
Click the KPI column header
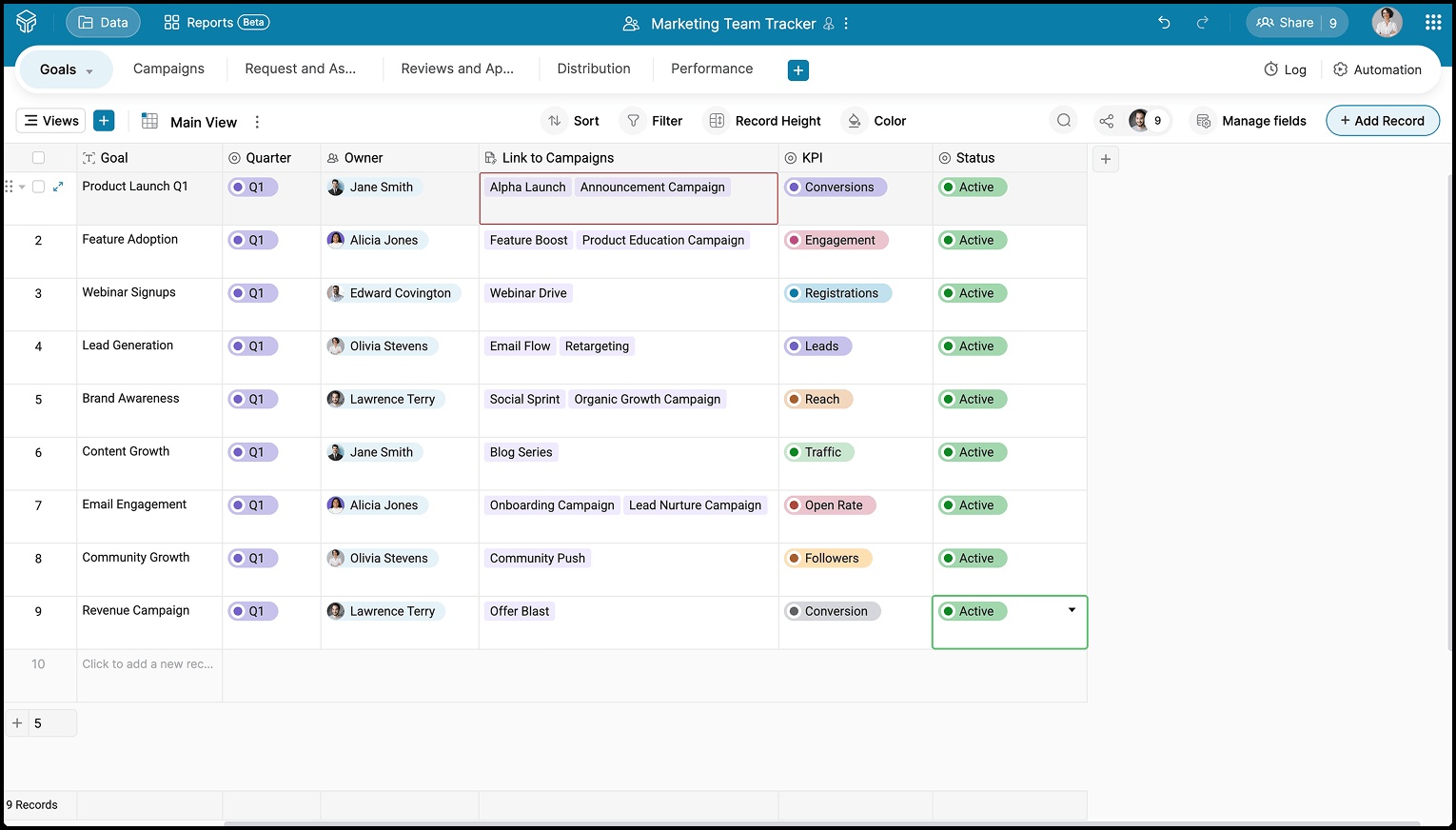click(856, 158)
